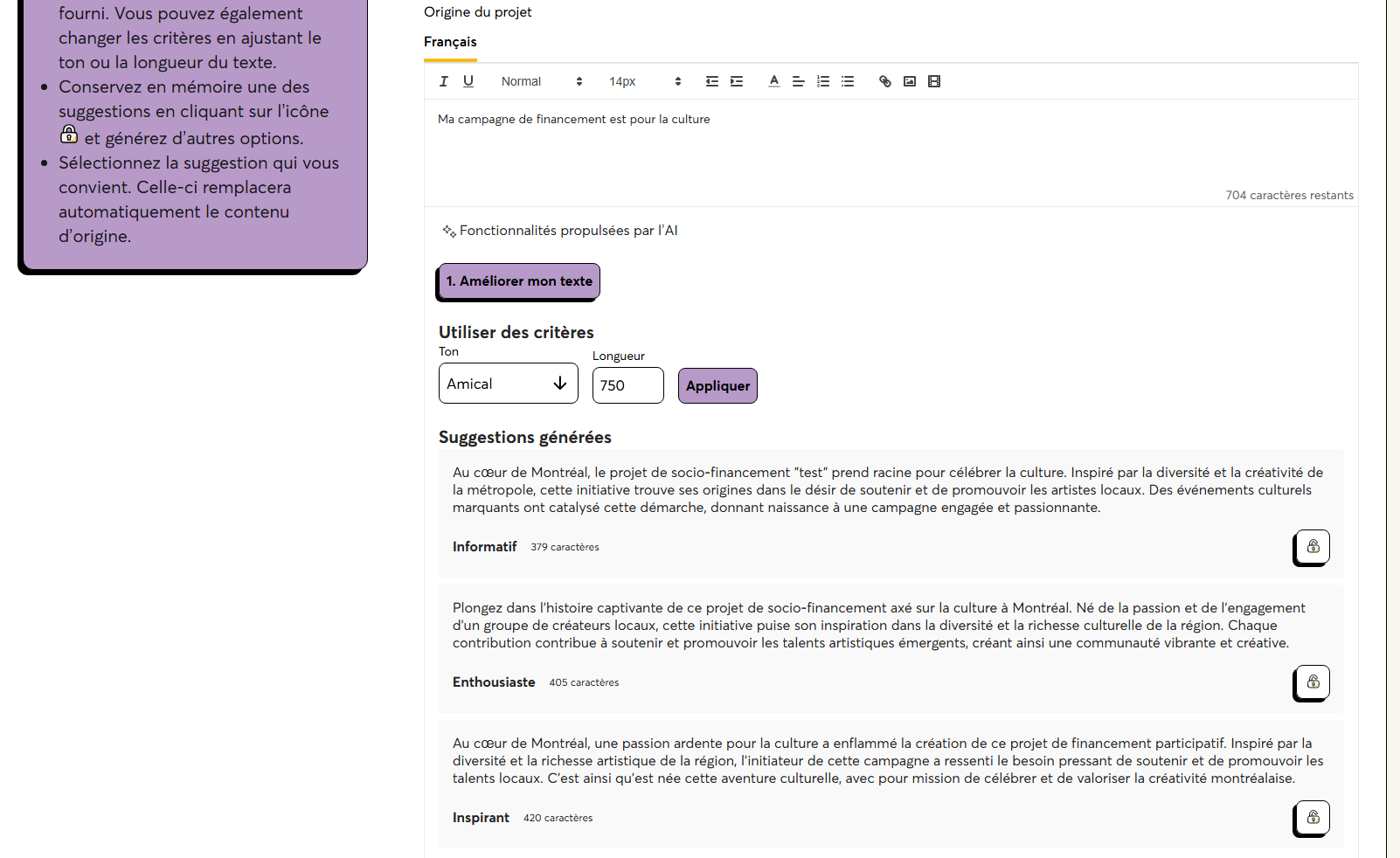Insert a bulleted list
This screenshot has height=858, width=1400.
(847, 81)
